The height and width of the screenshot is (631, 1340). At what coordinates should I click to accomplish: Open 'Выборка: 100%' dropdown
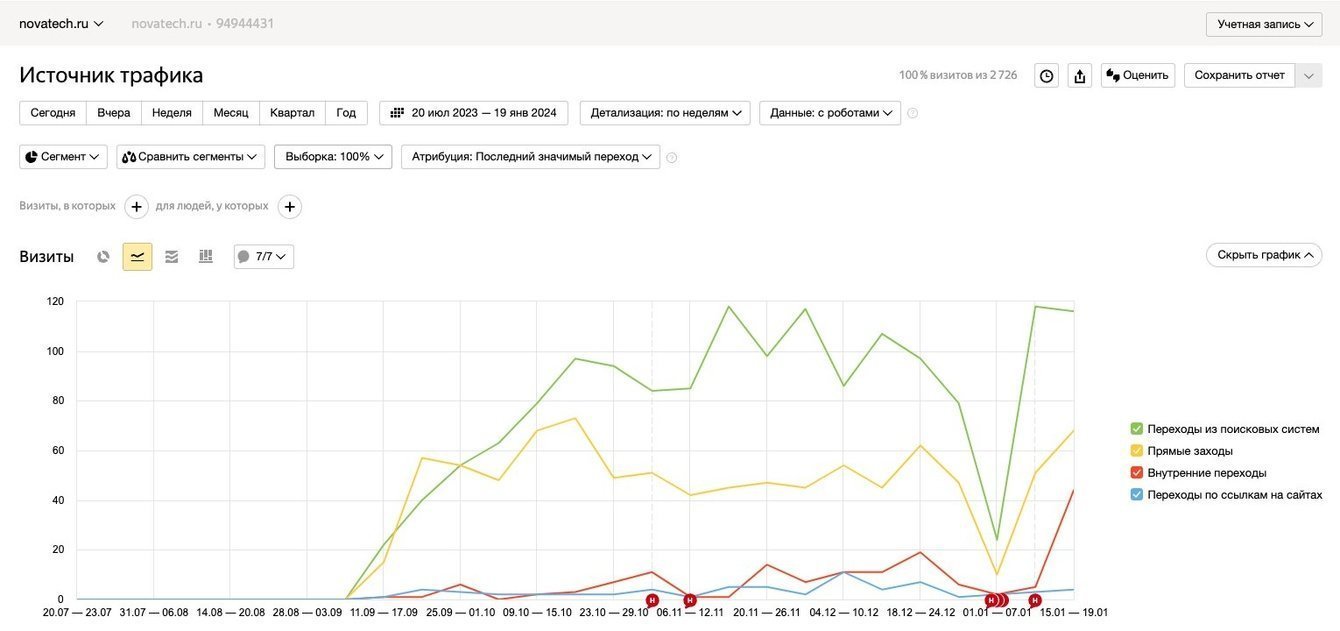click(333, 157)
